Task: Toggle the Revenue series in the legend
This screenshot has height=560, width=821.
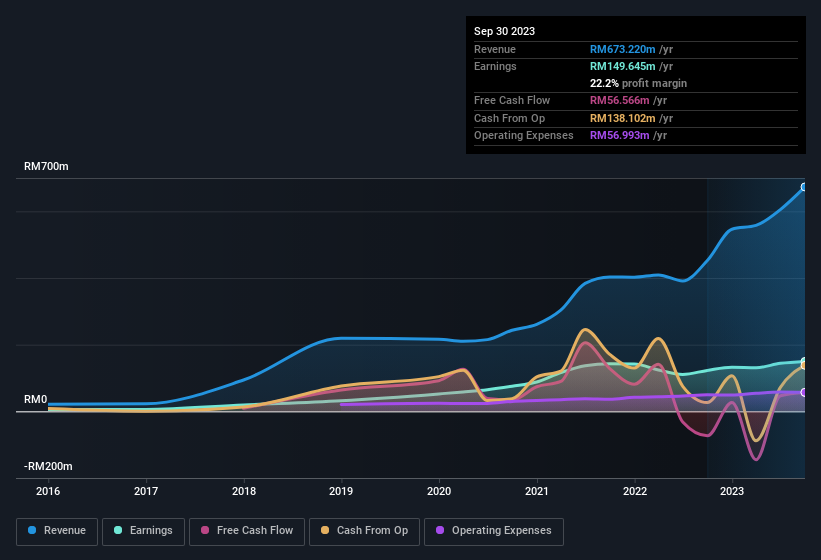Action: tap(57, 531)
